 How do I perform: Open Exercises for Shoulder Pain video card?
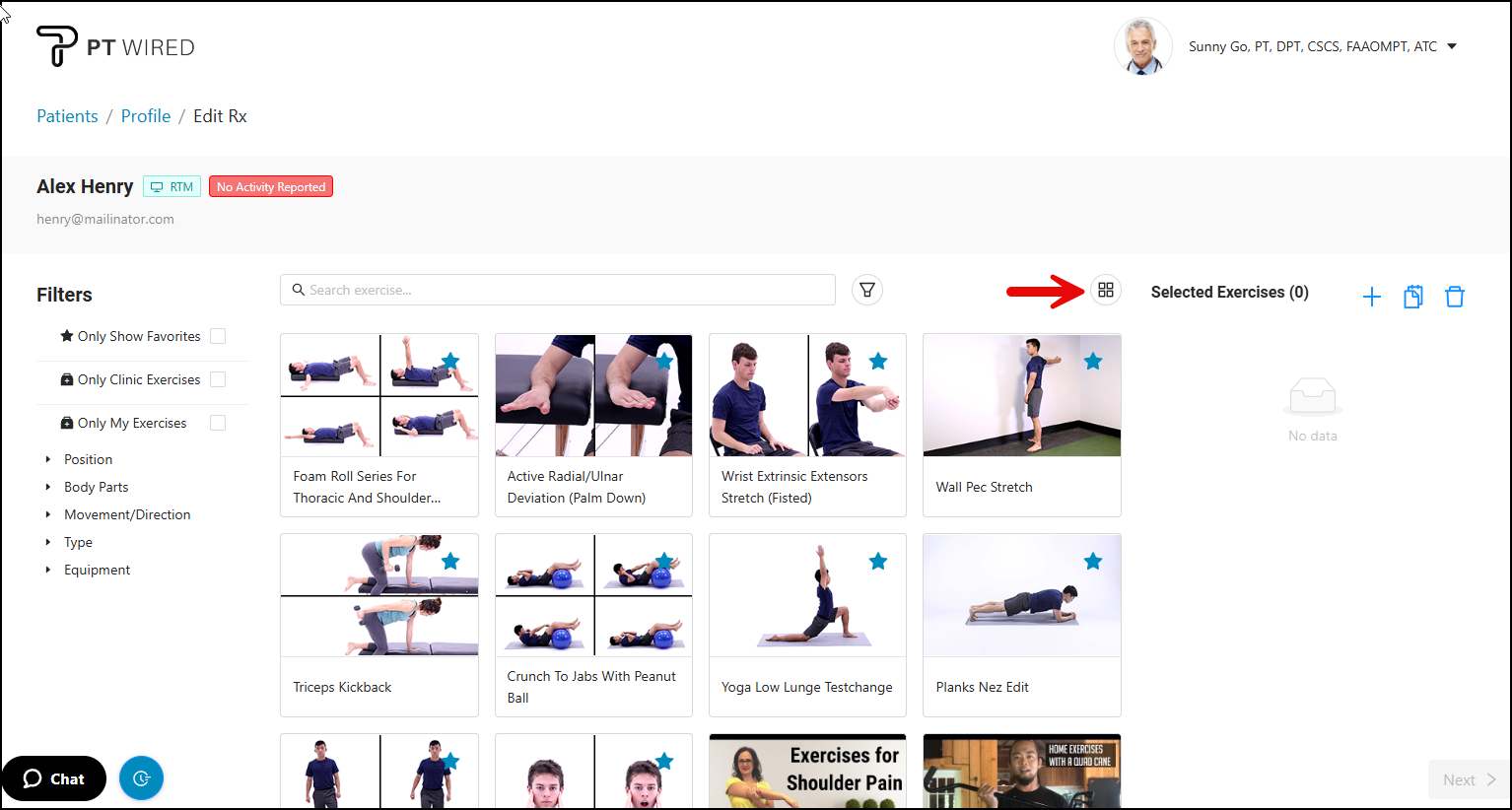coord(807,772)
